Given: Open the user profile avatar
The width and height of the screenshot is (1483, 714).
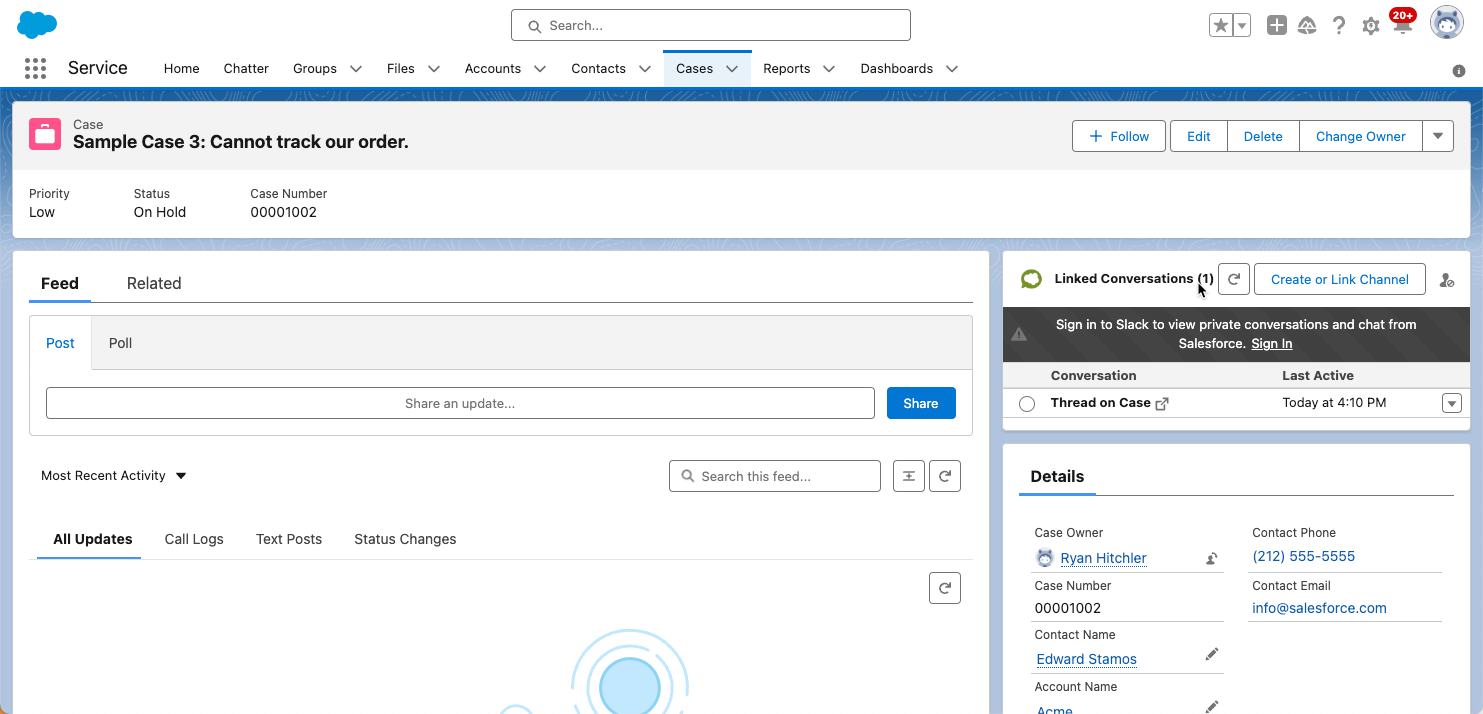Looking at the screenshot, I should coord(1447,23).
